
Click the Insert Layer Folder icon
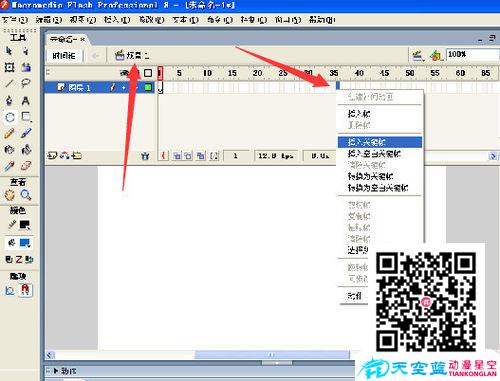coord(76,155)
